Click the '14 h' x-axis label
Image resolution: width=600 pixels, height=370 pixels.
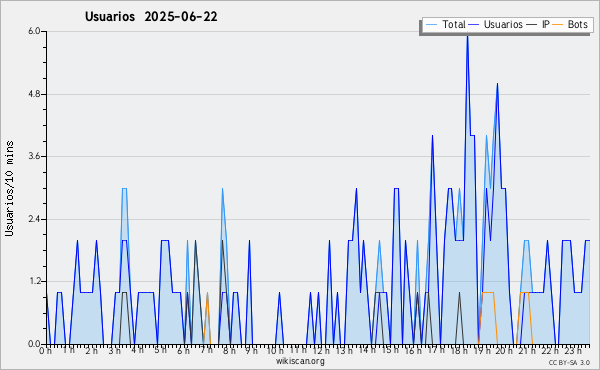367,350
